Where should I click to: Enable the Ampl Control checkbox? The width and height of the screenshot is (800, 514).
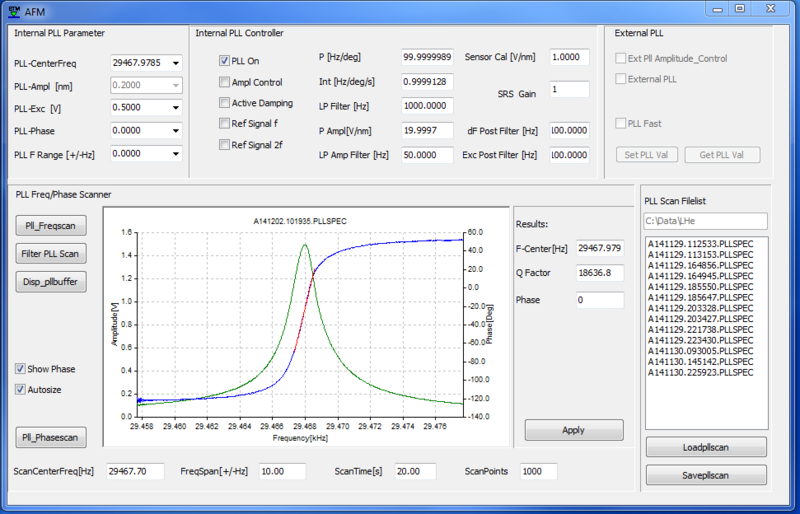[224, 82]
